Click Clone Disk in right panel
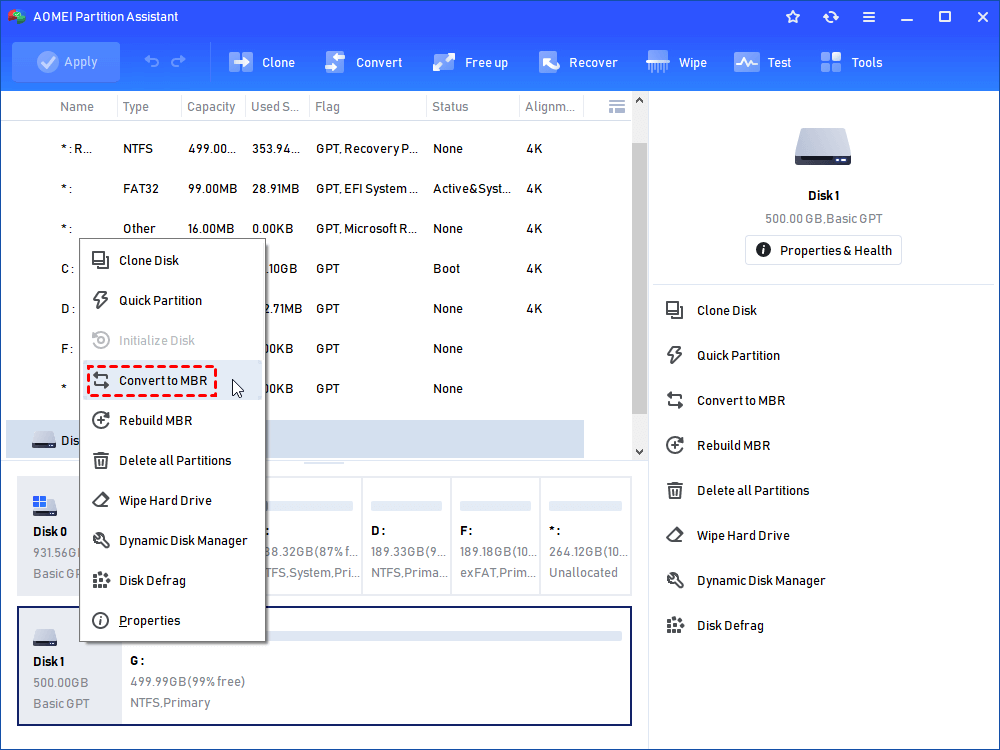 coord(711,311)
